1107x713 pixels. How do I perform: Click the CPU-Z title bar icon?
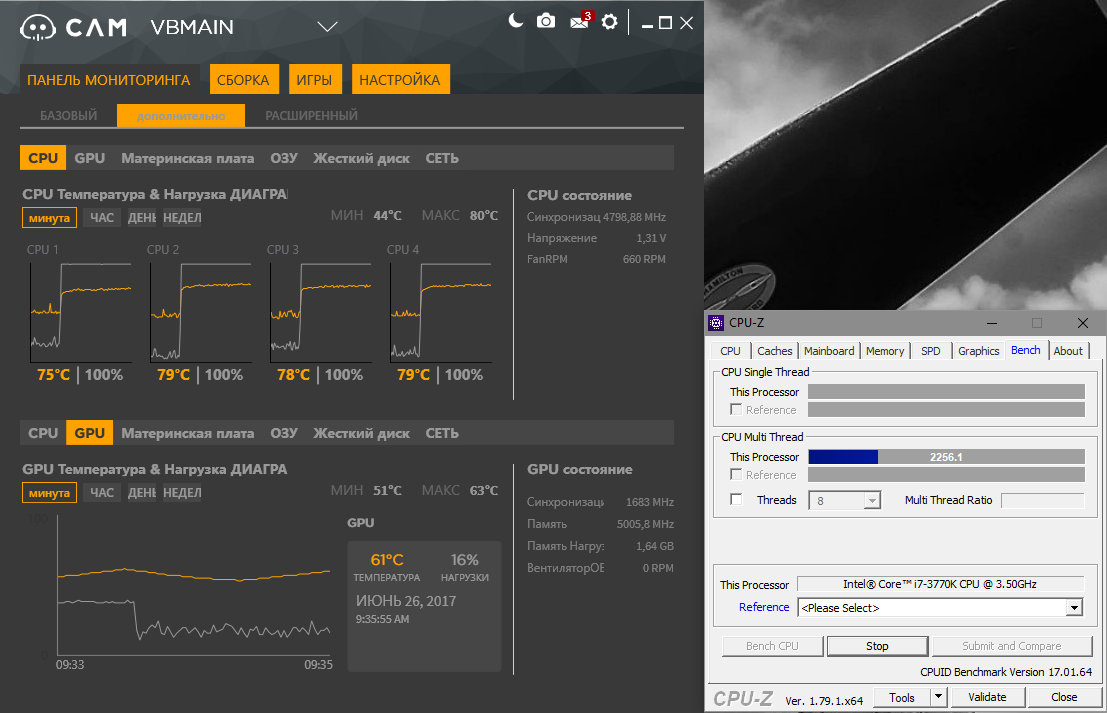(x=716, y=323)
